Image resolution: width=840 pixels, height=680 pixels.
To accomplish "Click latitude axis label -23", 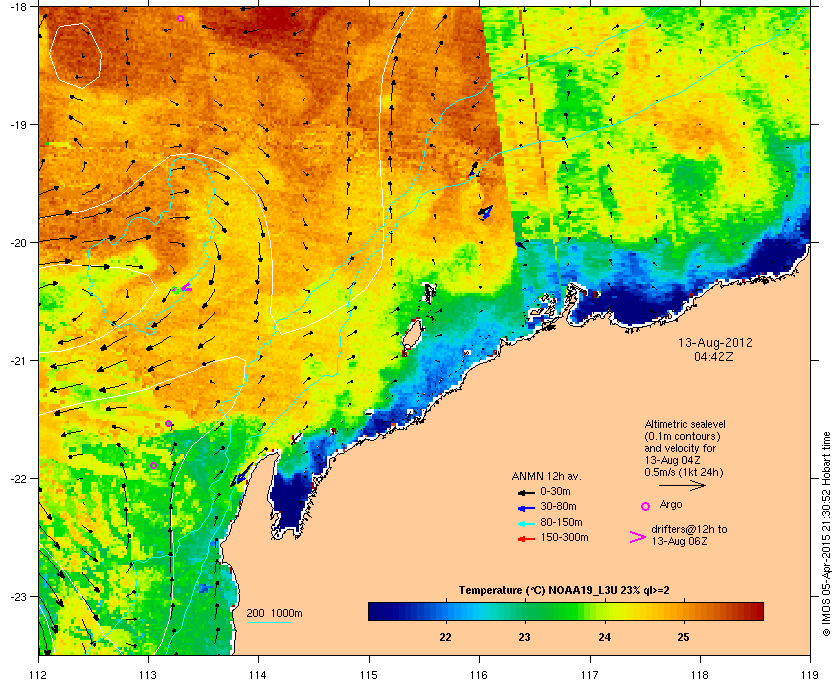I will (x=18, y=596).
